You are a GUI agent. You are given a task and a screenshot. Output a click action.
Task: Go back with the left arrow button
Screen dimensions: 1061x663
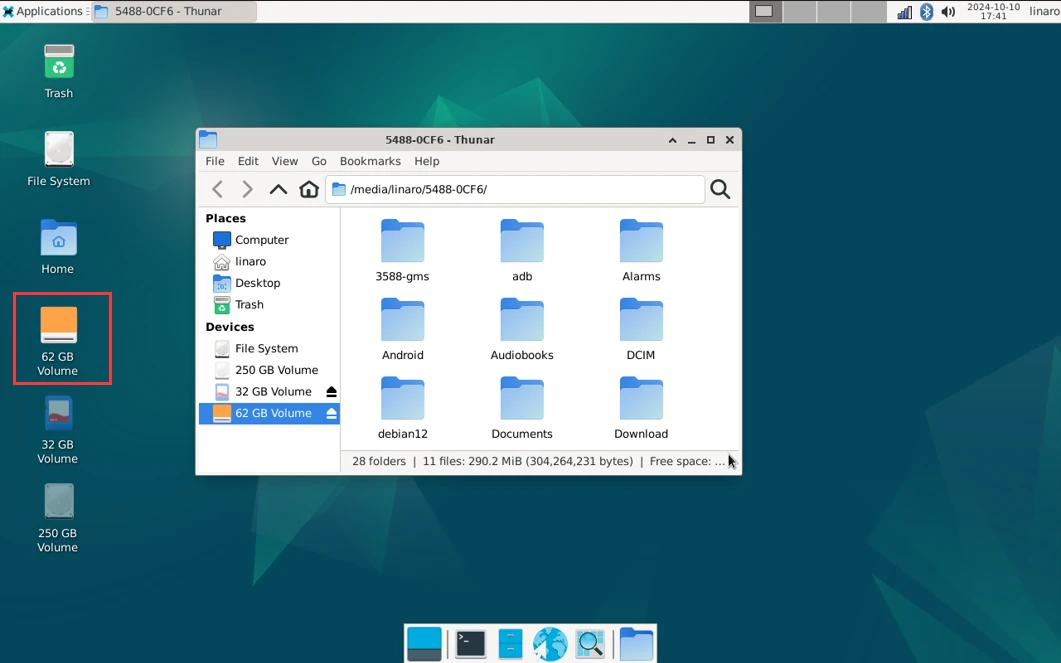[217, 189]
